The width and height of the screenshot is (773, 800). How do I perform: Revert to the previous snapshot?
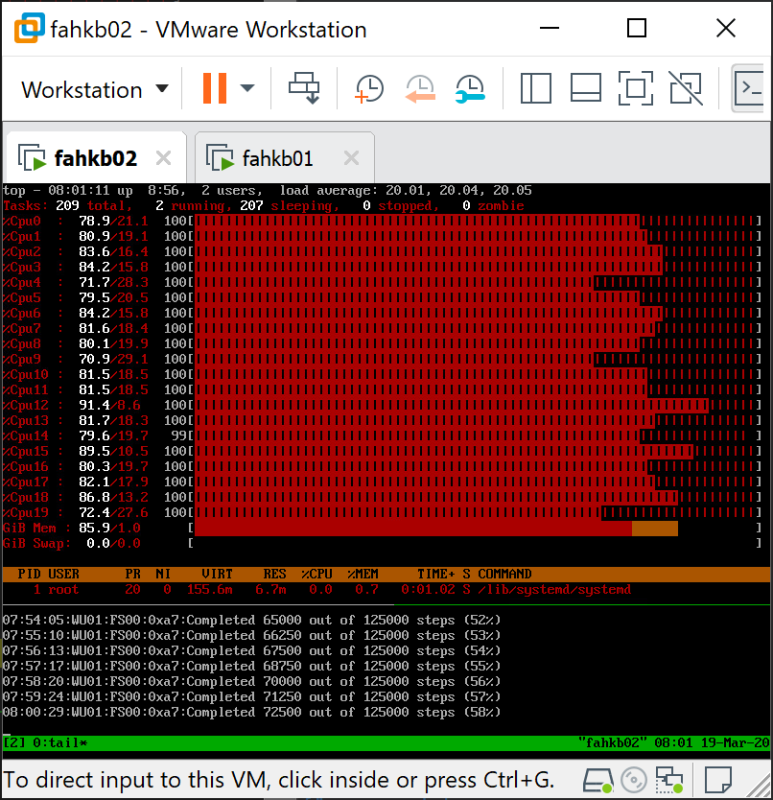tap(420, 89)
